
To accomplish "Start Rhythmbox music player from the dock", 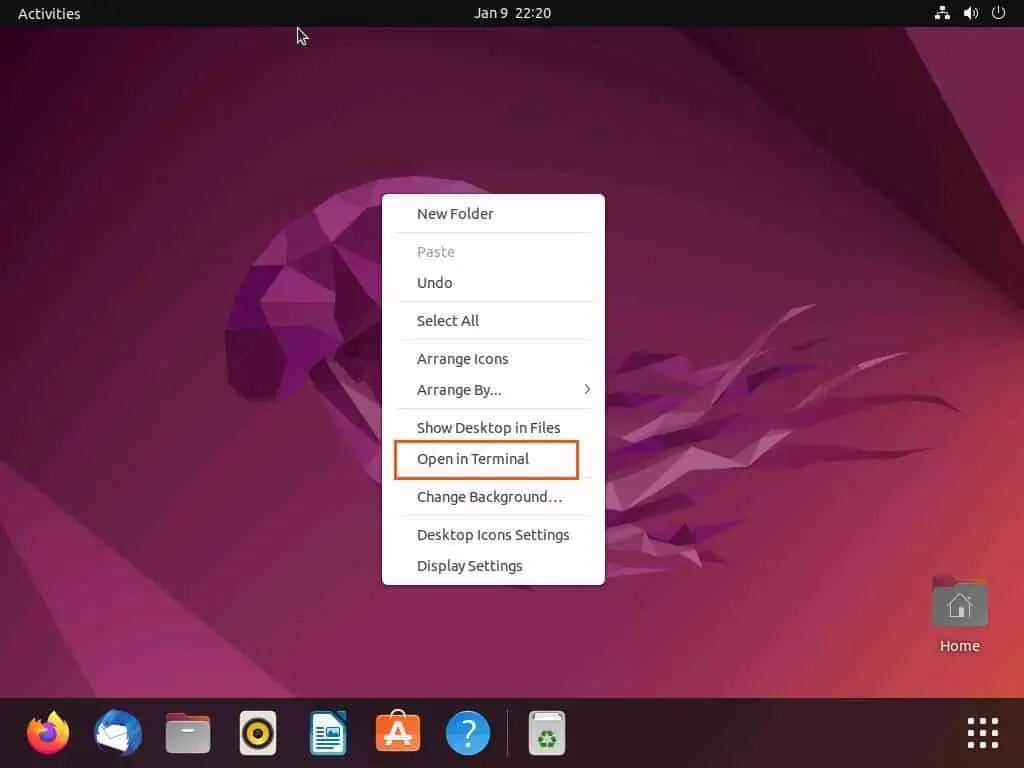I will 257,732.
